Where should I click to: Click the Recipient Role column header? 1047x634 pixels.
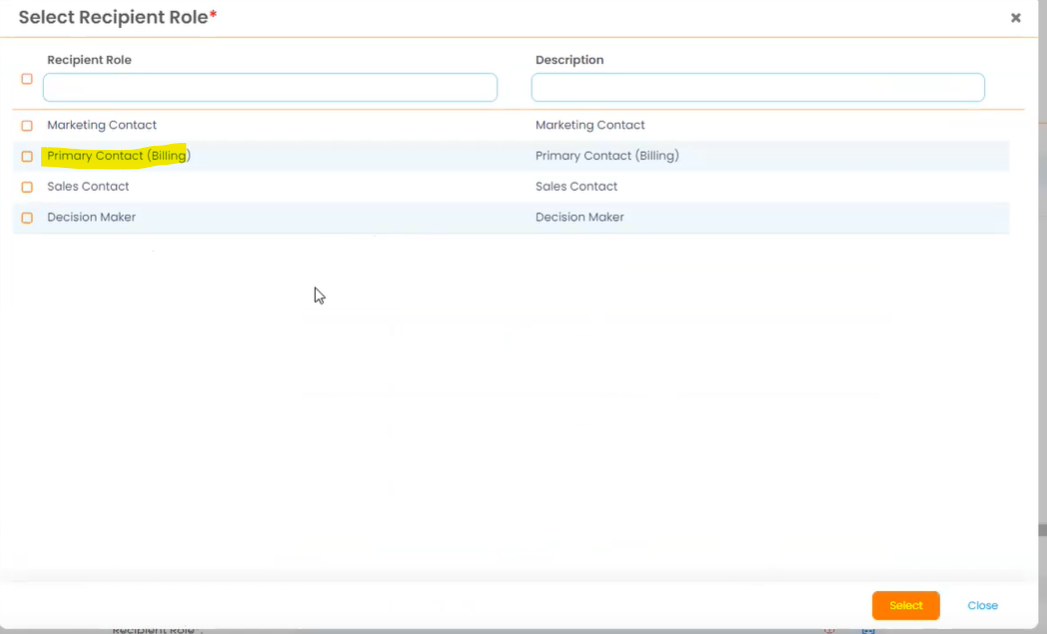(89, 60)
